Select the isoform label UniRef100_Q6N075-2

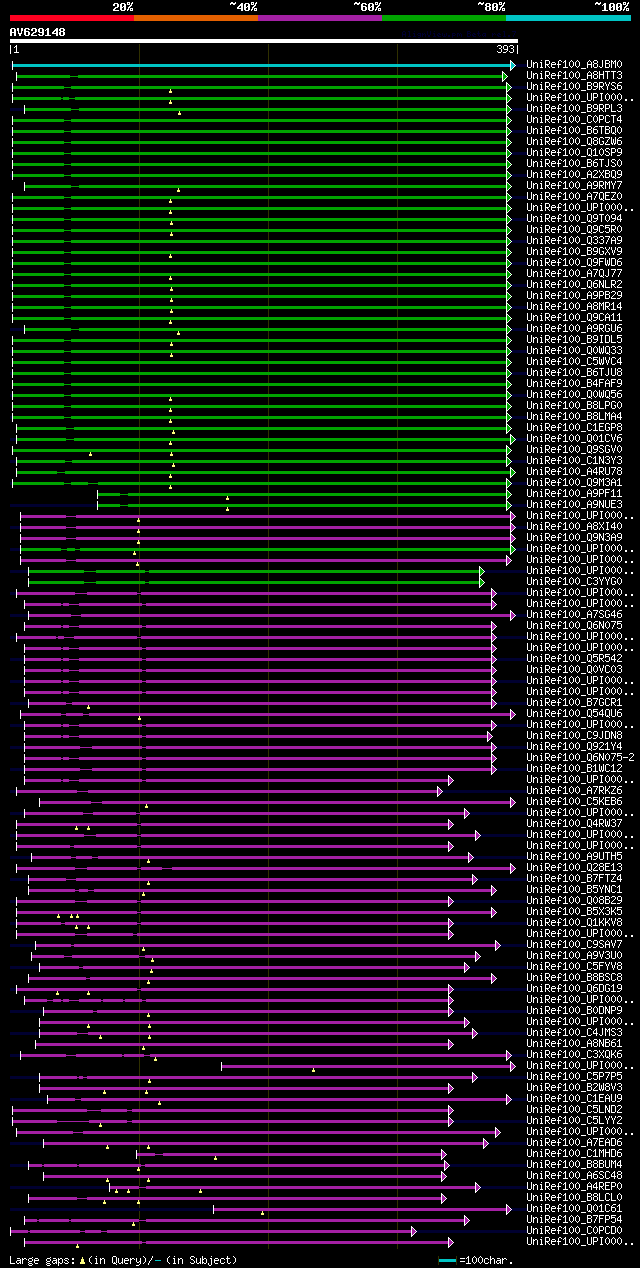[581, 758]
